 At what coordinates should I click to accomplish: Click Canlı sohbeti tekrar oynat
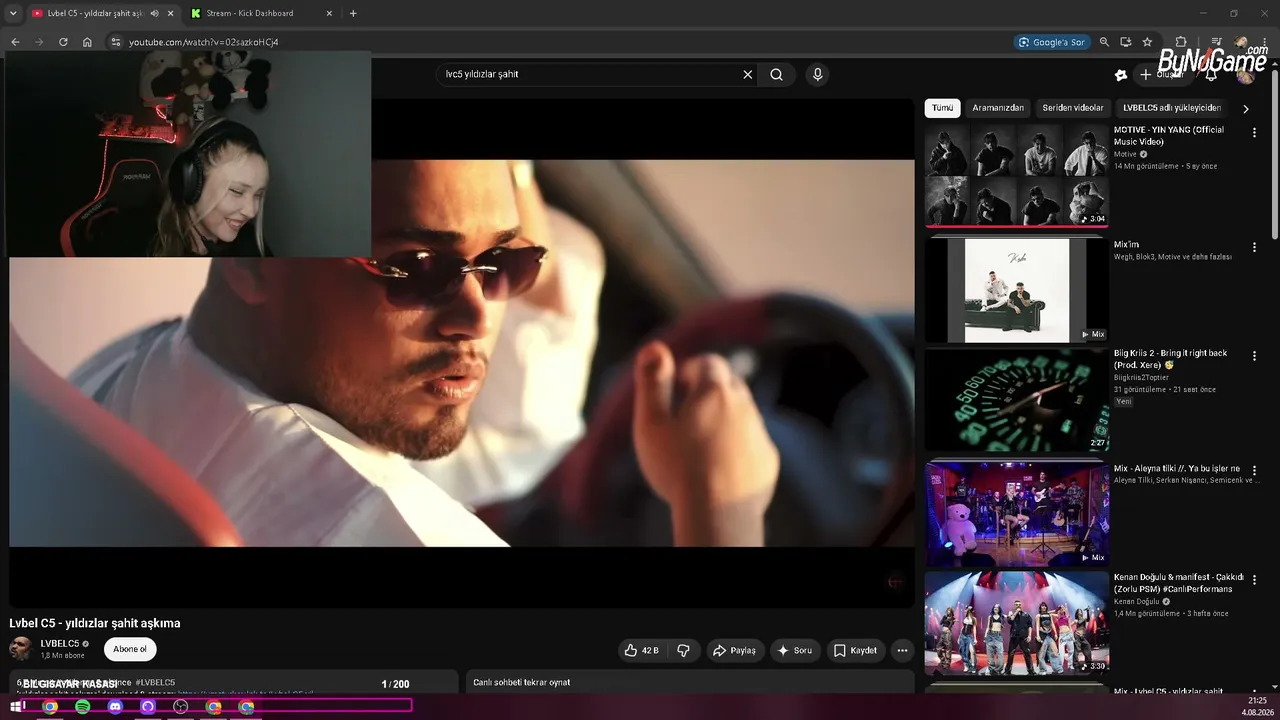(522, 682)
